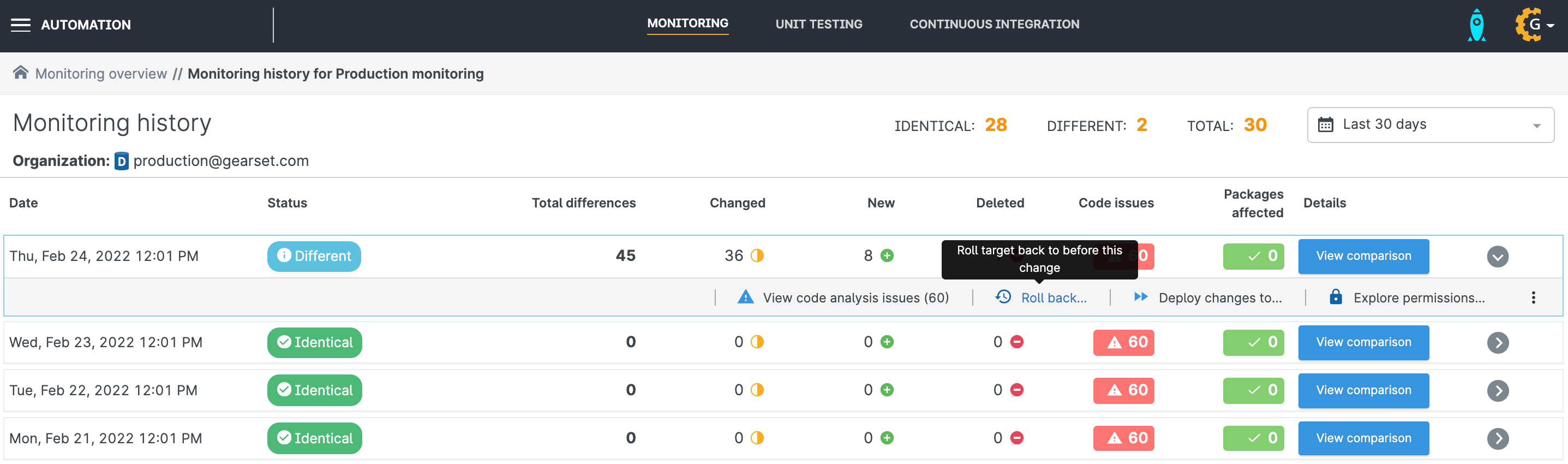Click the Deploy changes fast-forward icon
1568x464 pixels.
coord(1141,297)
